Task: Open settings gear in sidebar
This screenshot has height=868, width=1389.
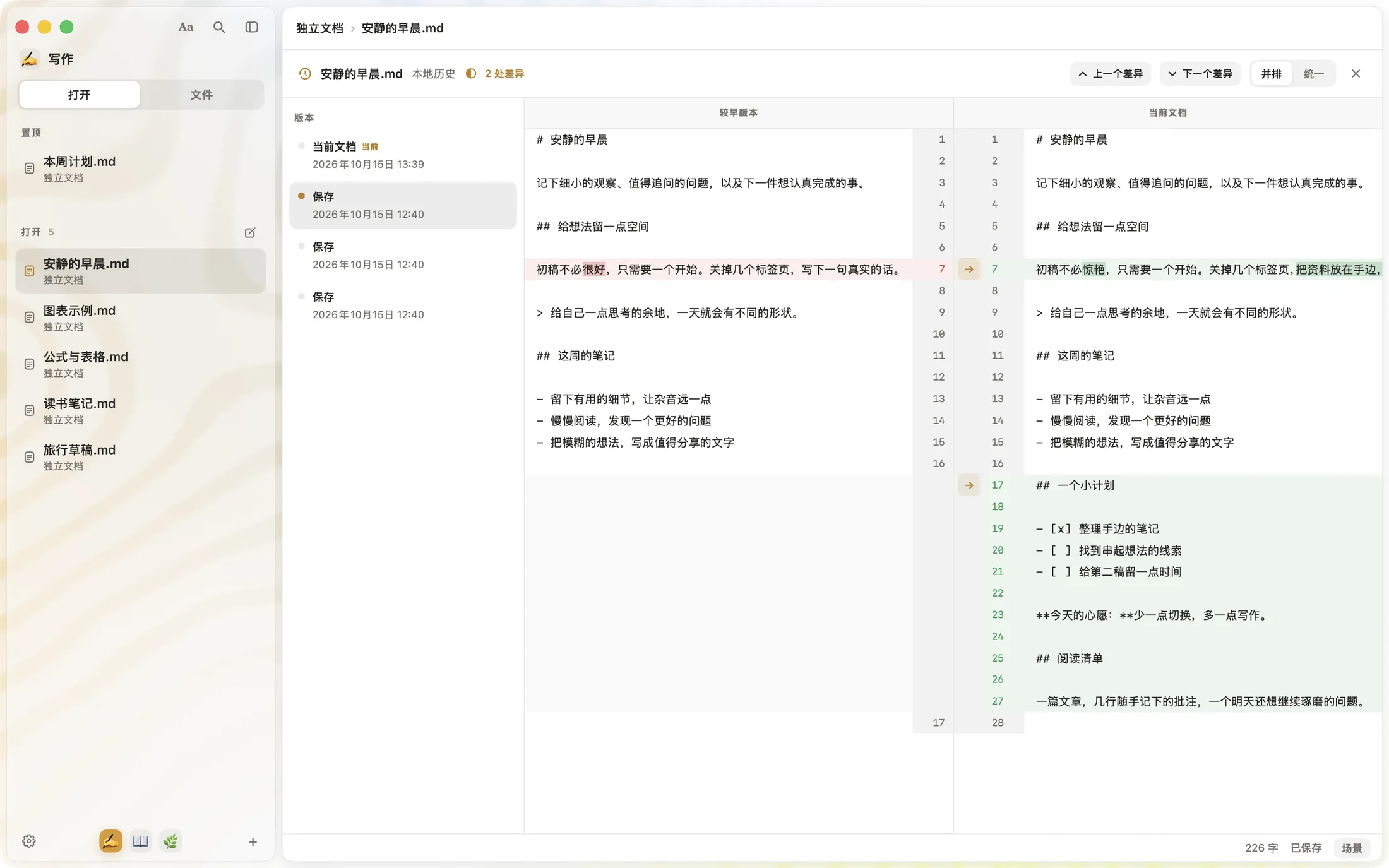Action: point(29,841)
